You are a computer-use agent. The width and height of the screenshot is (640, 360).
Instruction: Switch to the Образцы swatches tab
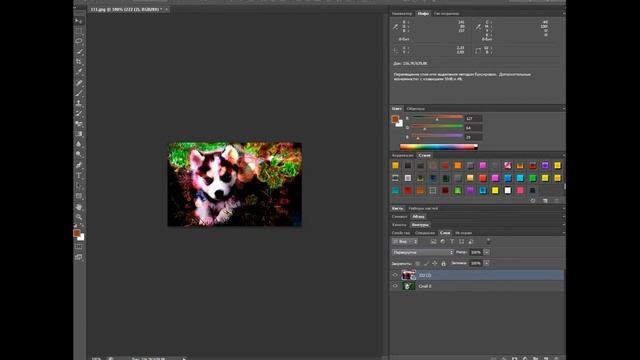416,109
